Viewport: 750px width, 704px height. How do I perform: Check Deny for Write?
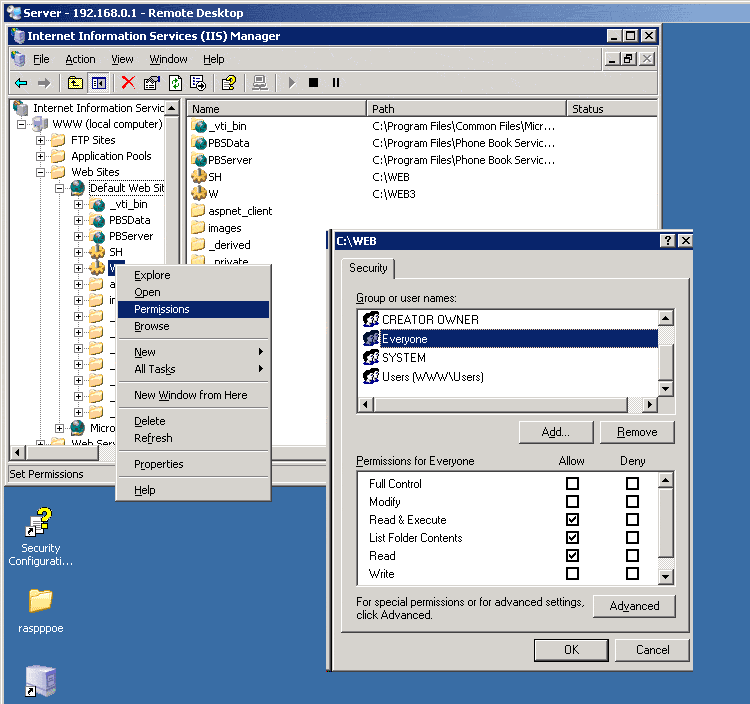click(x=632, y=573)
